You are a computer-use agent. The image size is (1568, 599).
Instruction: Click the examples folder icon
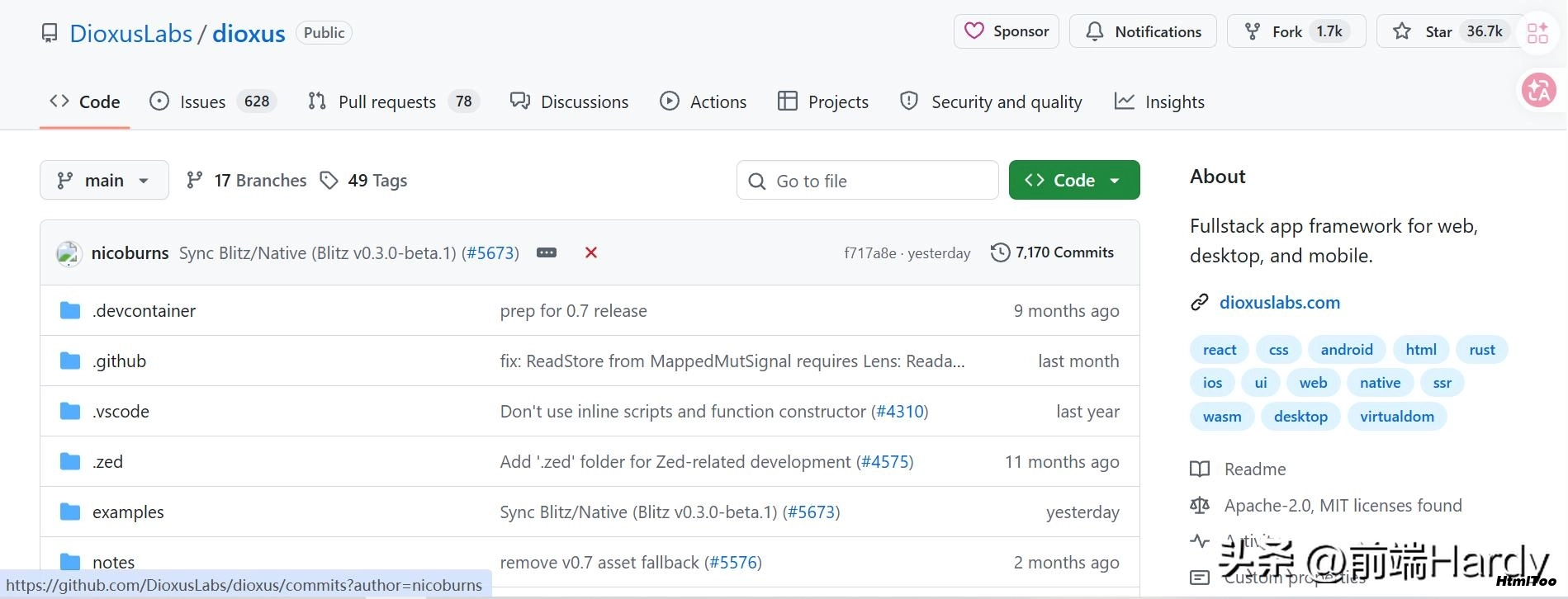tap(70, 512)
